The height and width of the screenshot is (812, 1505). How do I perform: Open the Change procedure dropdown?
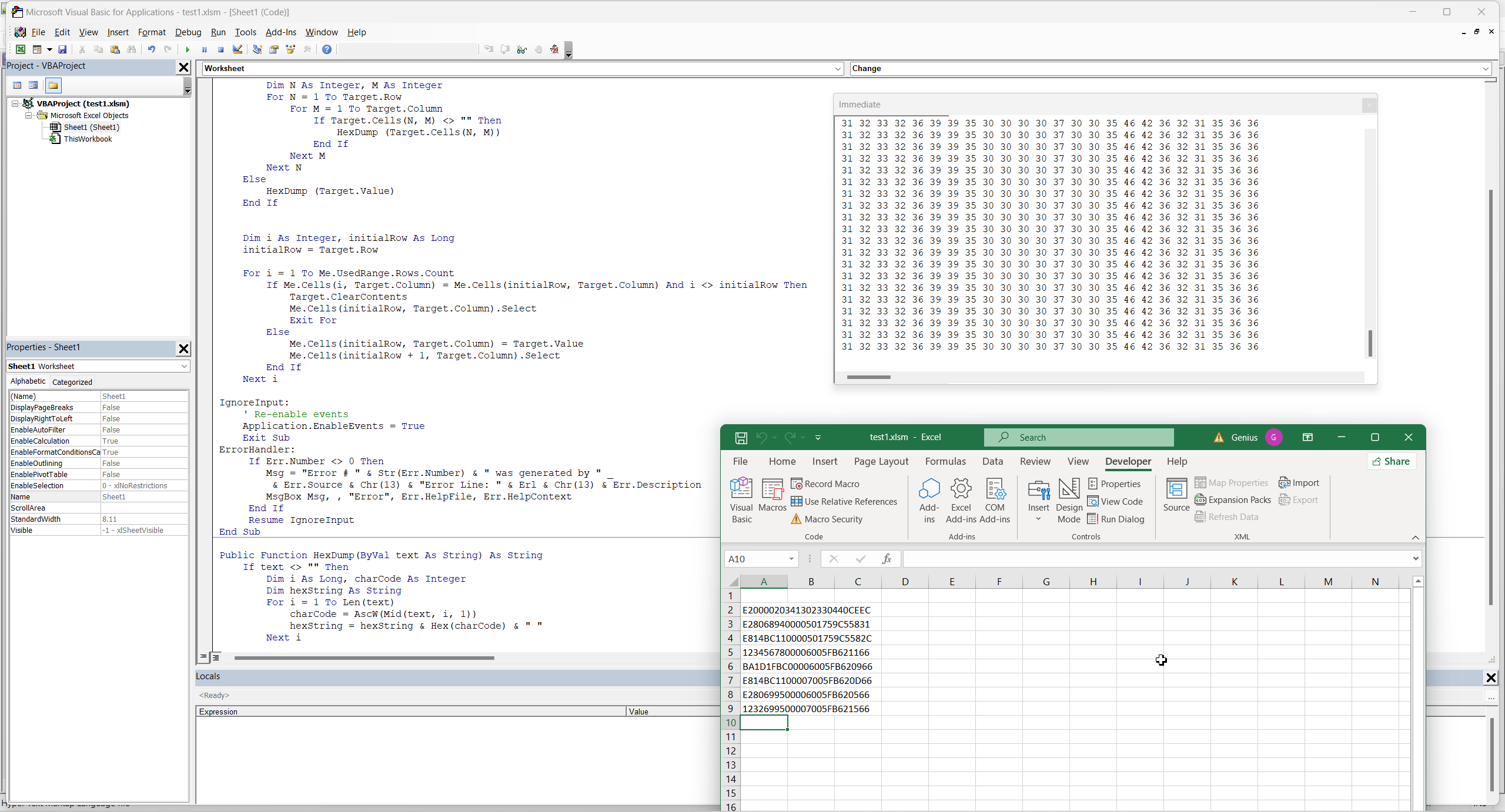coord(1486,69)
